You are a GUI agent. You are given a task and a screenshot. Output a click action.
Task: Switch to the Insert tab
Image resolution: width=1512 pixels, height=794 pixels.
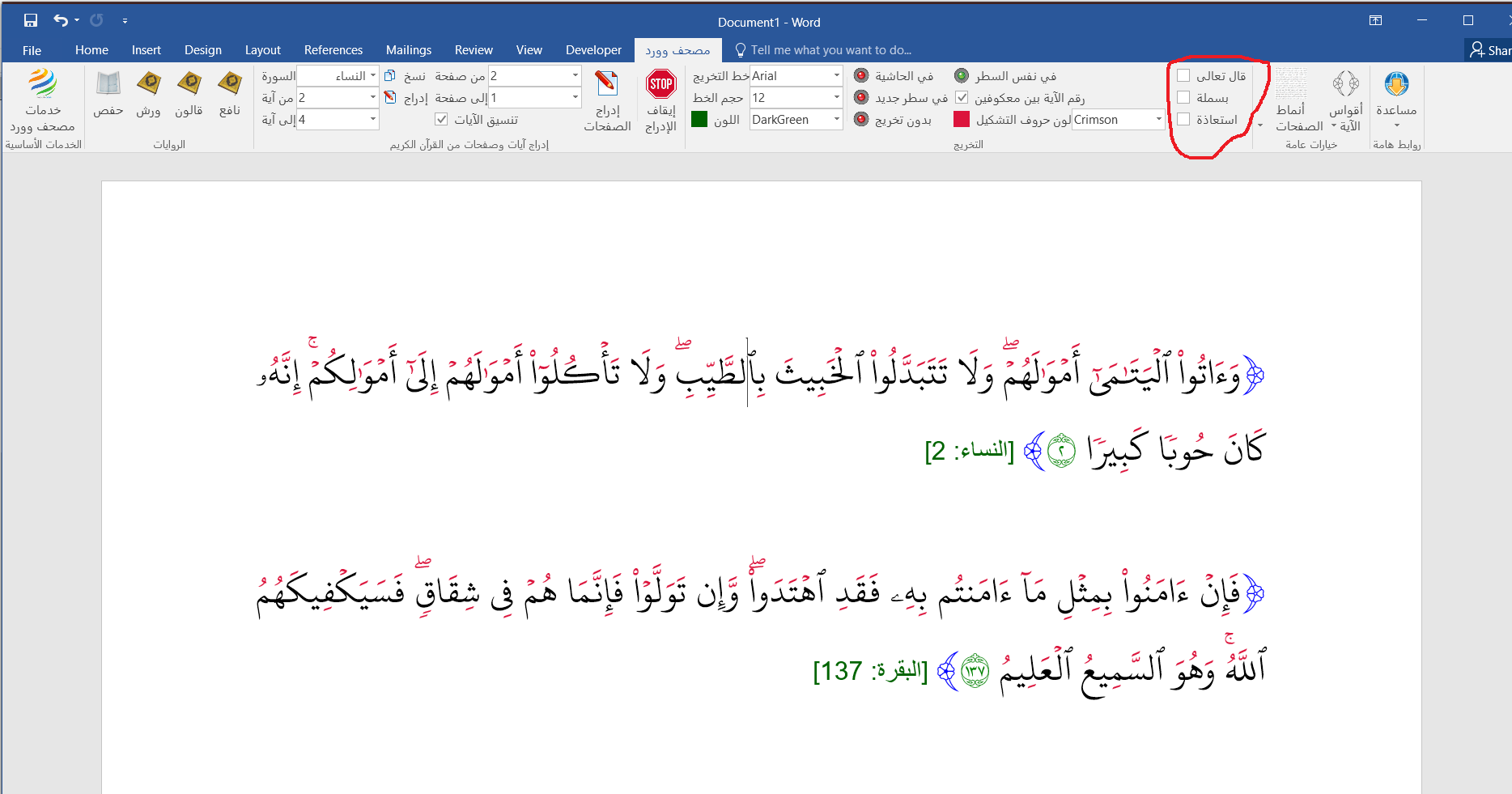coord(147,50)
